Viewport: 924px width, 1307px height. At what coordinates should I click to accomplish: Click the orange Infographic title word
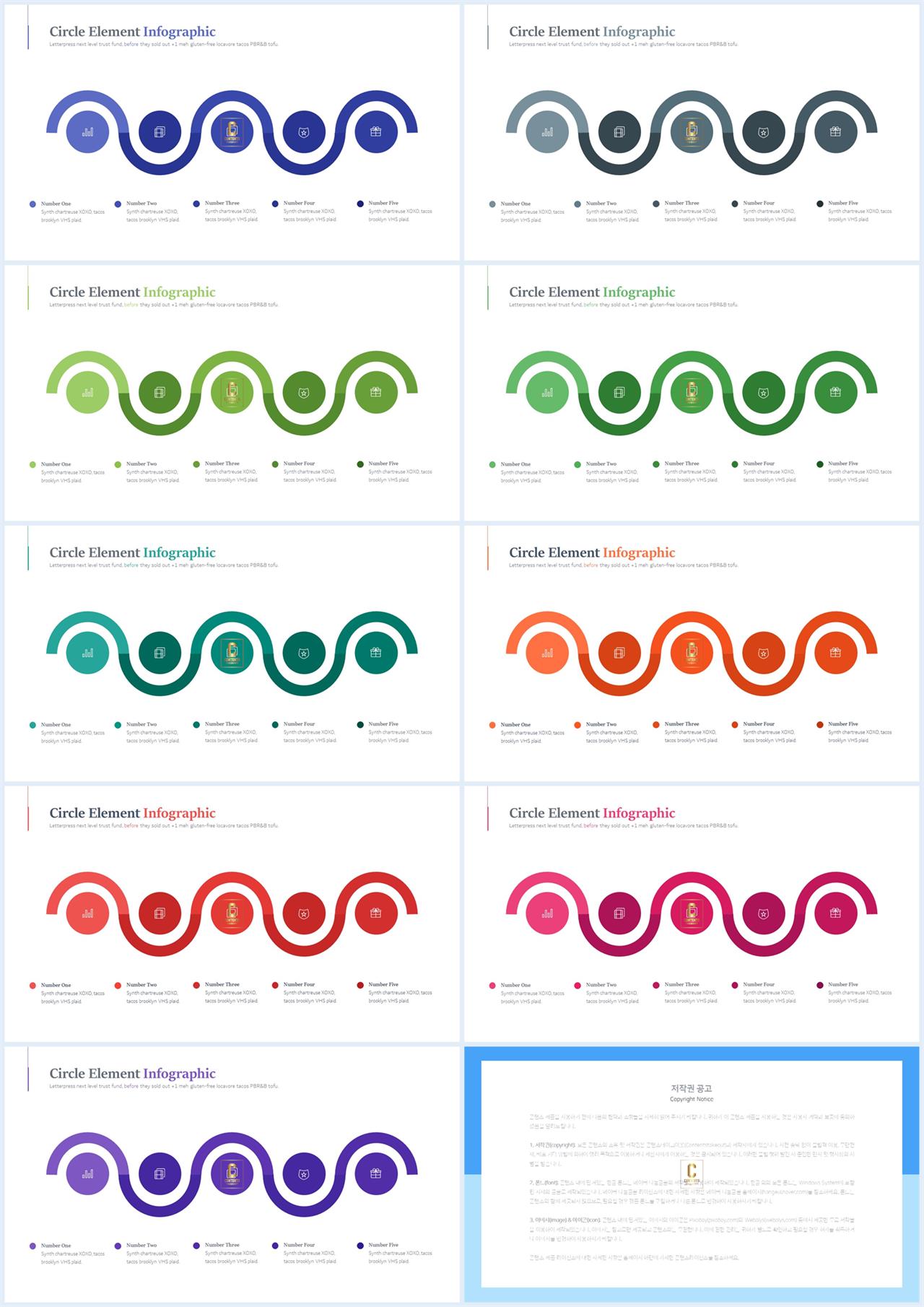coord(639,552)
